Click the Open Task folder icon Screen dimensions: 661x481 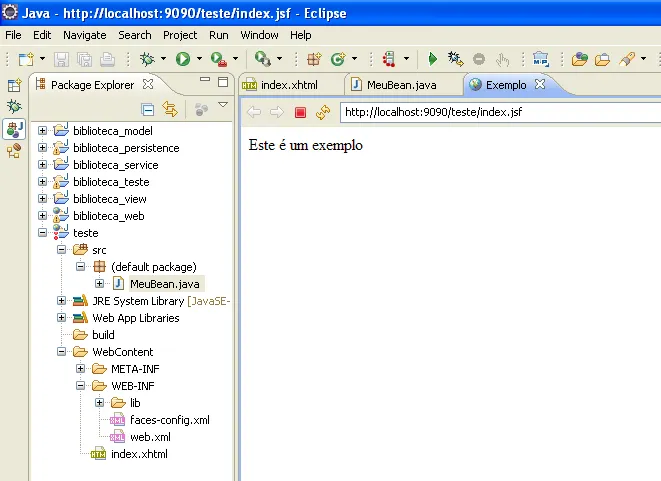coord(602,59)
